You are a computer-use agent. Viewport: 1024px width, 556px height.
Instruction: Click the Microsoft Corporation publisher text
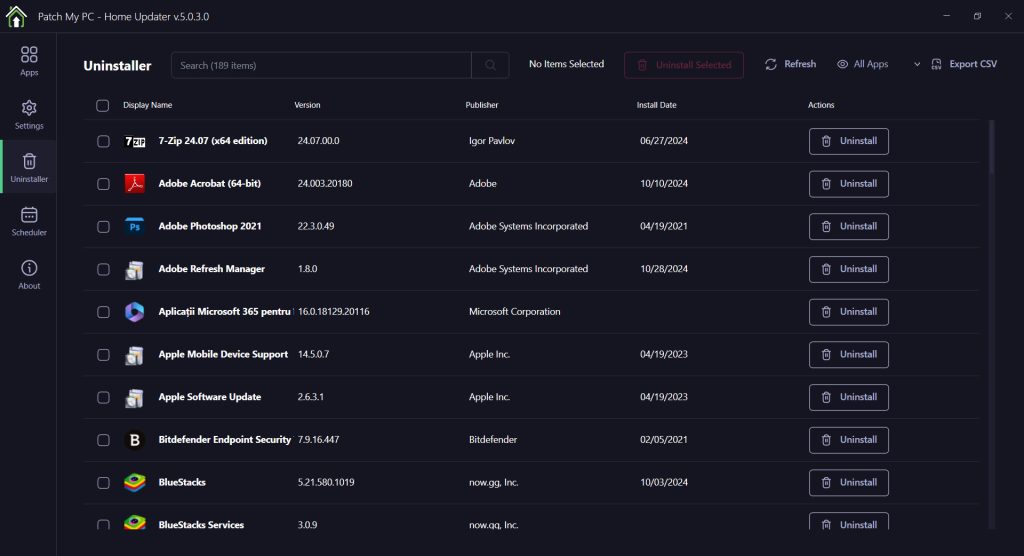pos(514,312)
